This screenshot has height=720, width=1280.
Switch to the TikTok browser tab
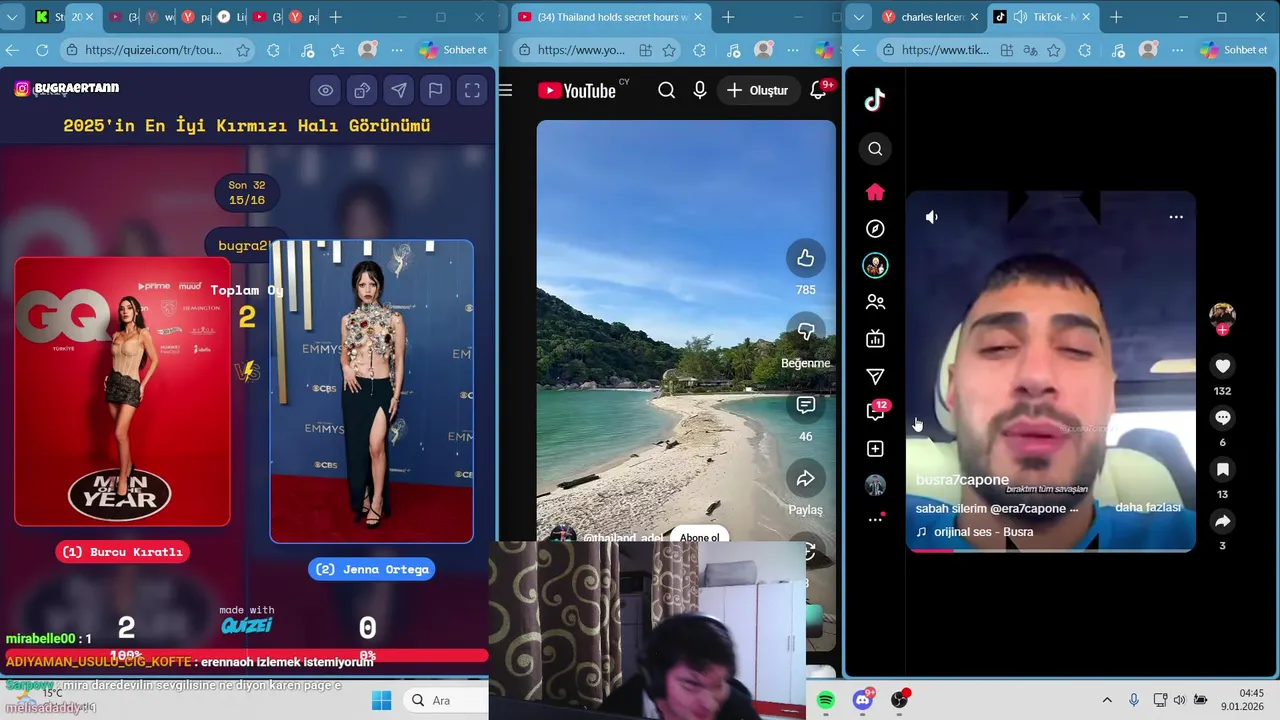pyautogui.click(x=1045, y=17)
